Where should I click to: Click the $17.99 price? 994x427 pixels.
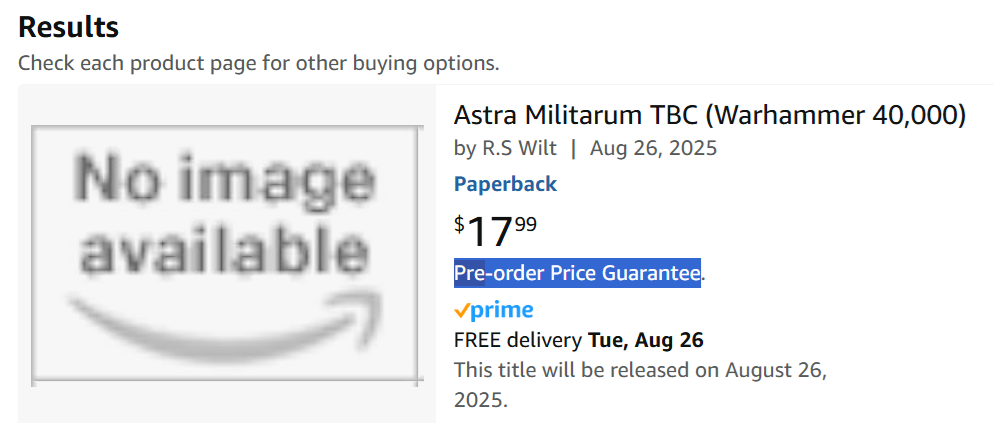495,231
